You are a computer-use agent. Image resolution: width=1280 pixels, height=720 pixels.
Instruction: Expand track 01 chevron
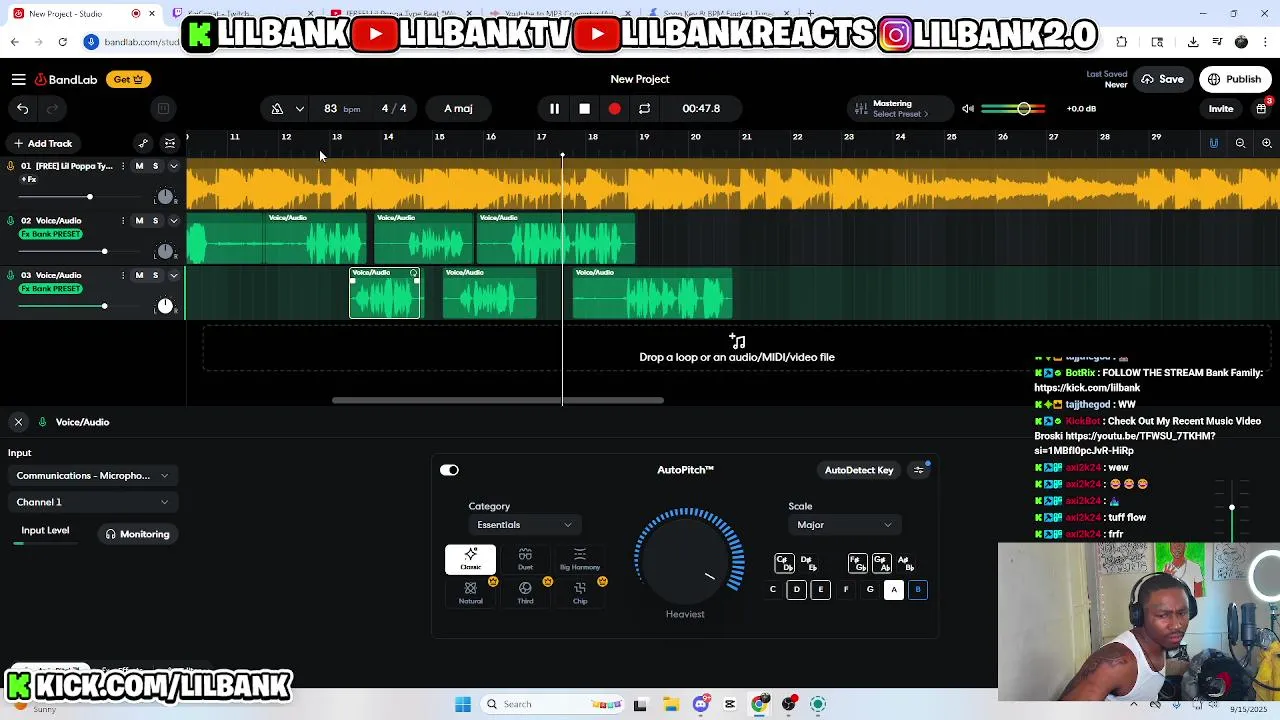173,166
